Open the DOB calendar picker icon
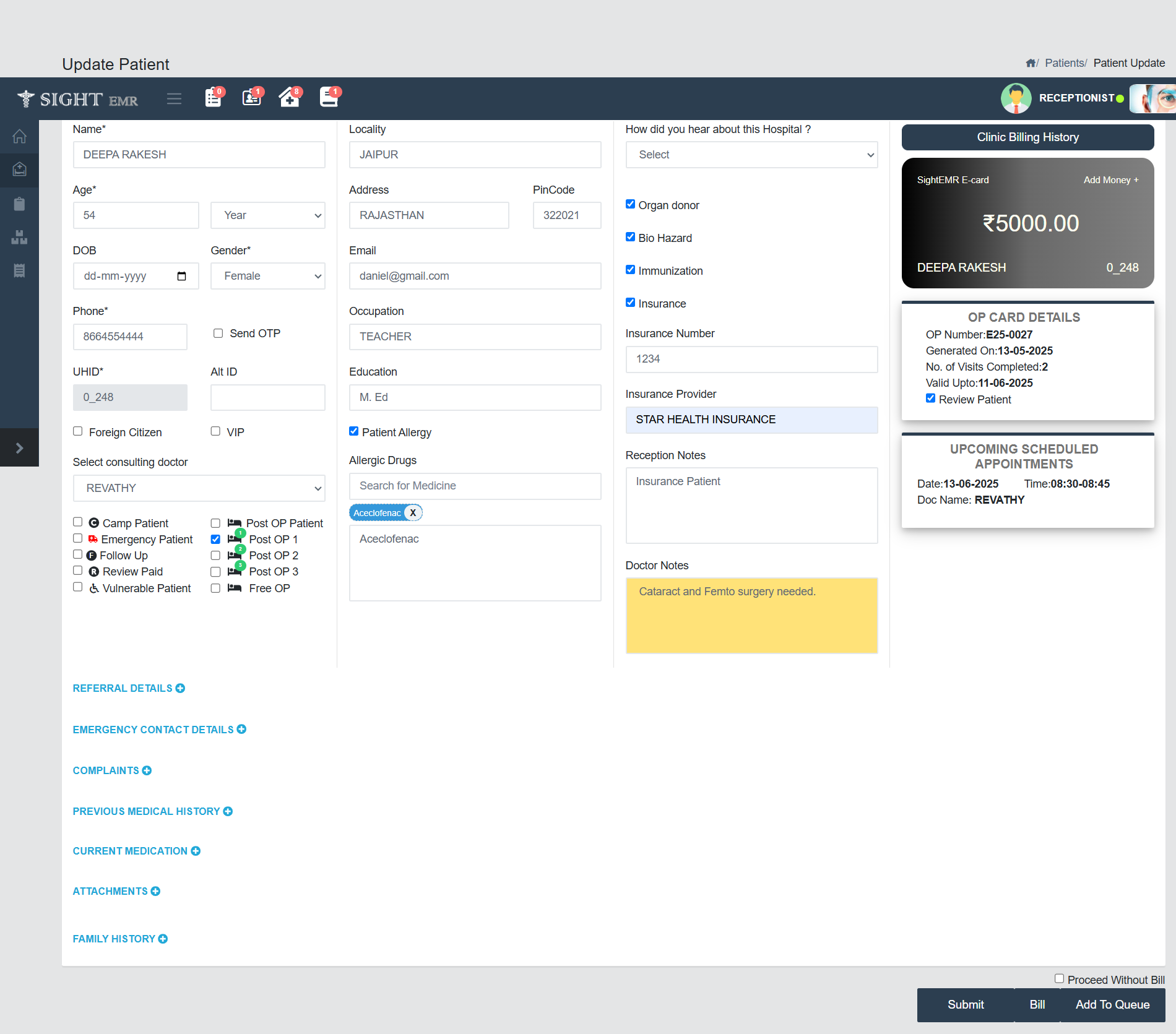Viewport: 1176px width, 1034px height. 181,276
